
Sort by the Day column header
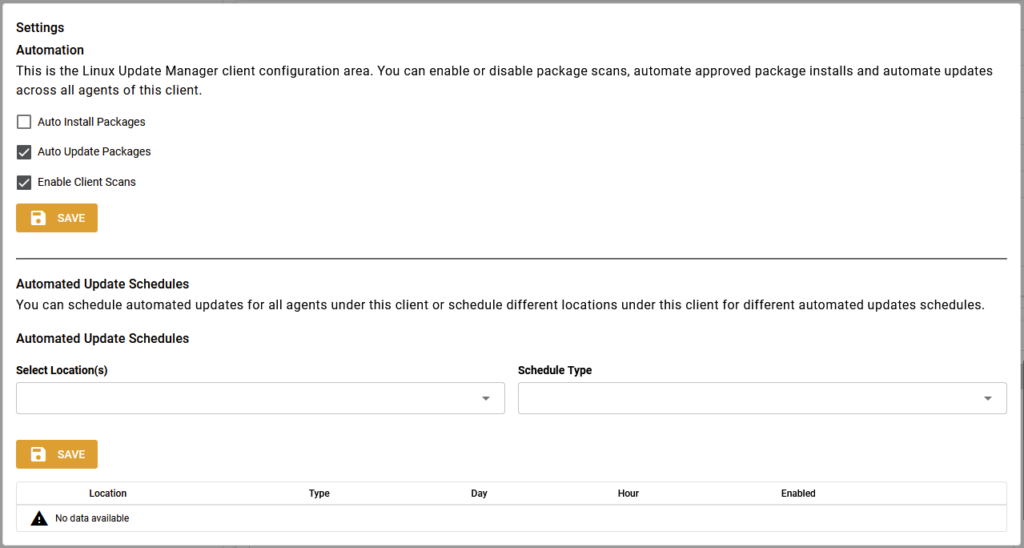[x=479, y=493]
